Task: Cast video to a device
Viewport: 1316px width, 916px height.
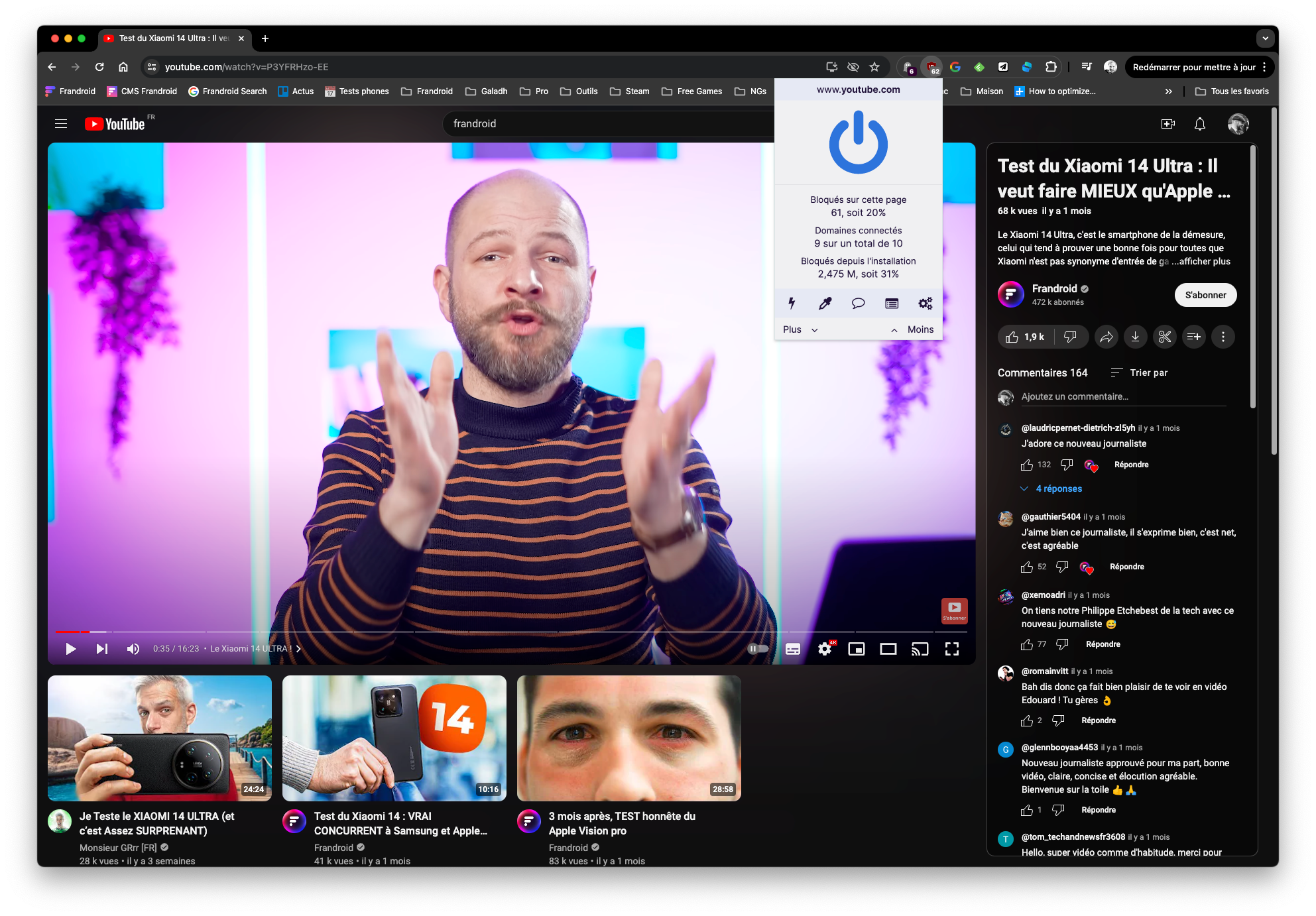Action: click(x=920, y=649)
